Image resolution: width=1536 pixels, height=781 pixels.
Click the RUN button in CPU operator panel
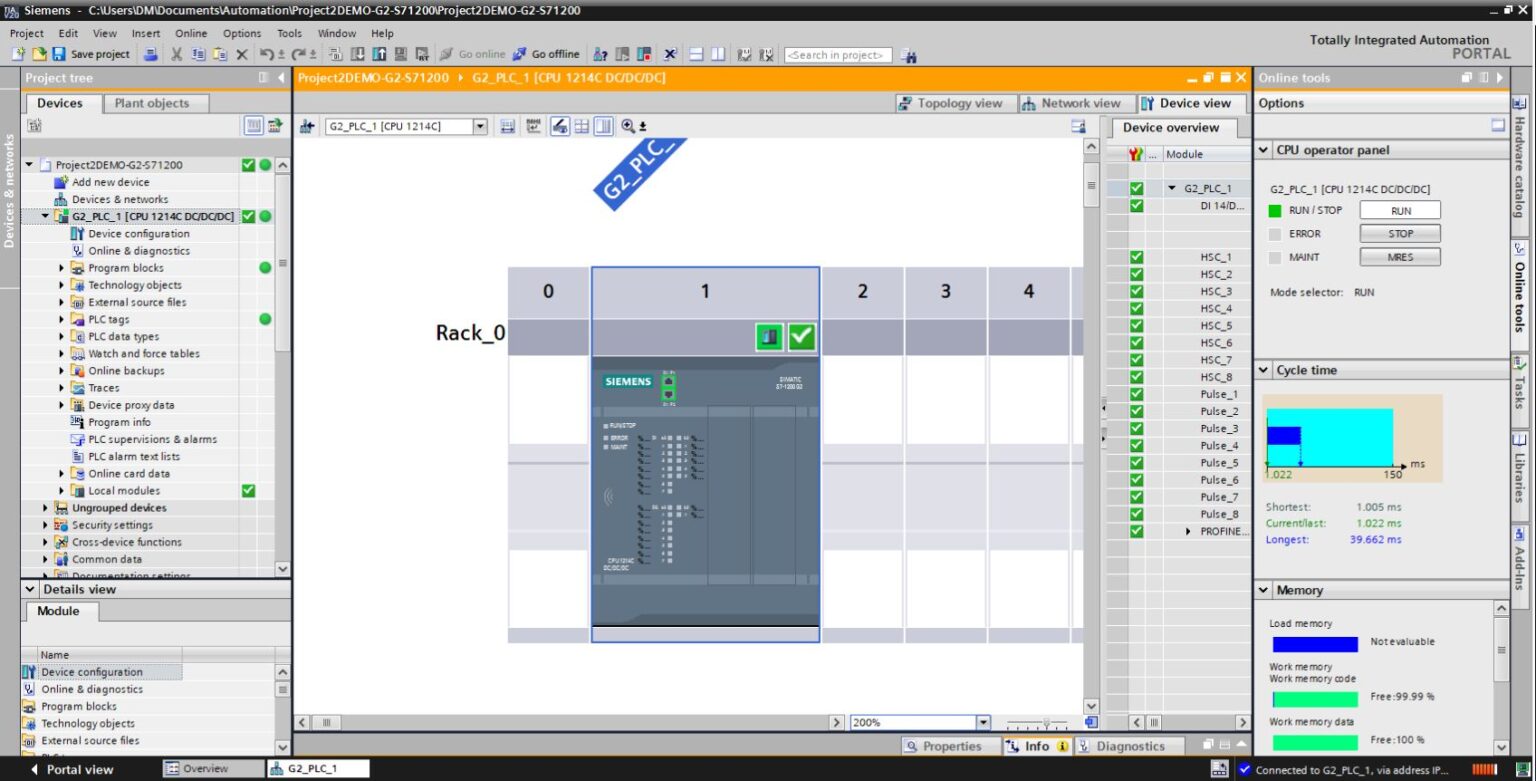1400,211
